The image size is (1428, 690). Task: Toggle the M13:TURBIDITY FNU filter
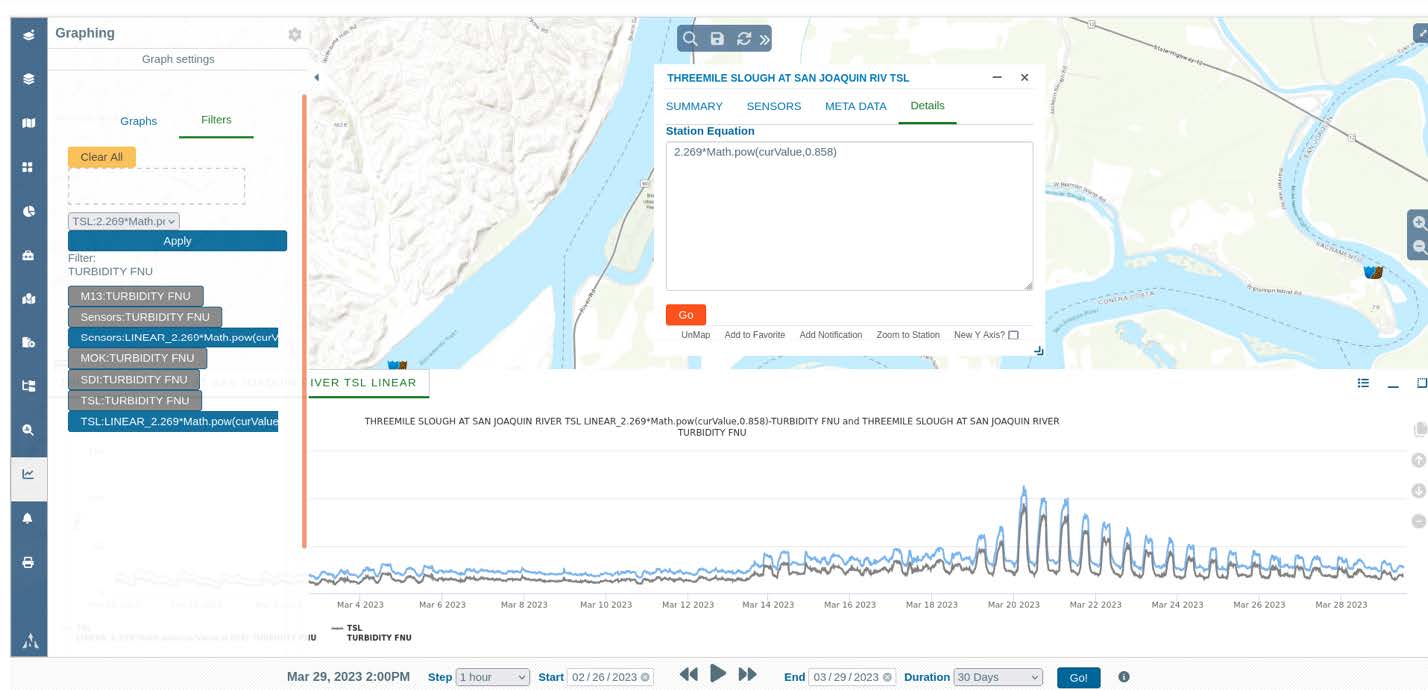click(136, 296)
